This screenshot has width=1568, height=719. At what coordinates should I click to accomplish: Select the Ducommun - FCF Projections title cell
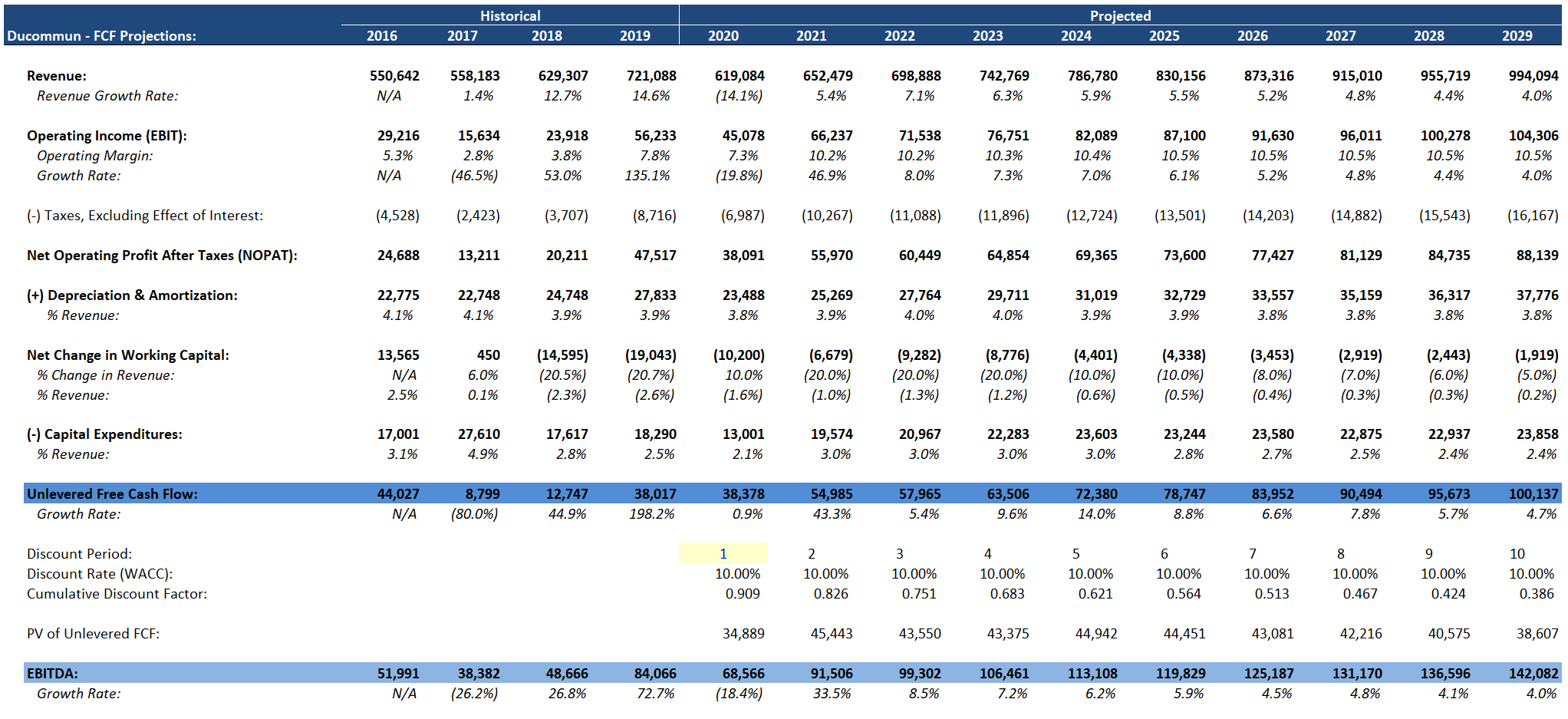(102, 36)
